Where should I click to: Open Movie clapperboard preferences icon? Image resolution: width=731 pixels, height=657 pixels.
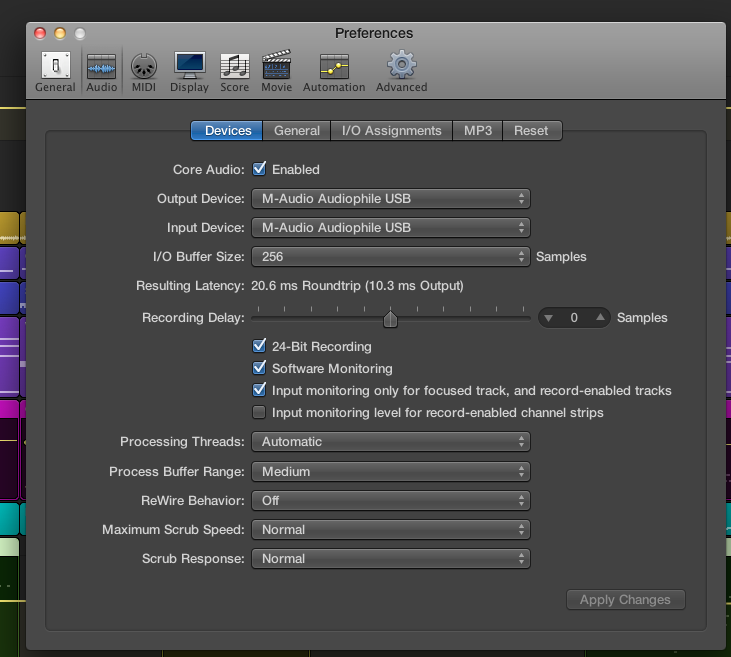[276, 65]
